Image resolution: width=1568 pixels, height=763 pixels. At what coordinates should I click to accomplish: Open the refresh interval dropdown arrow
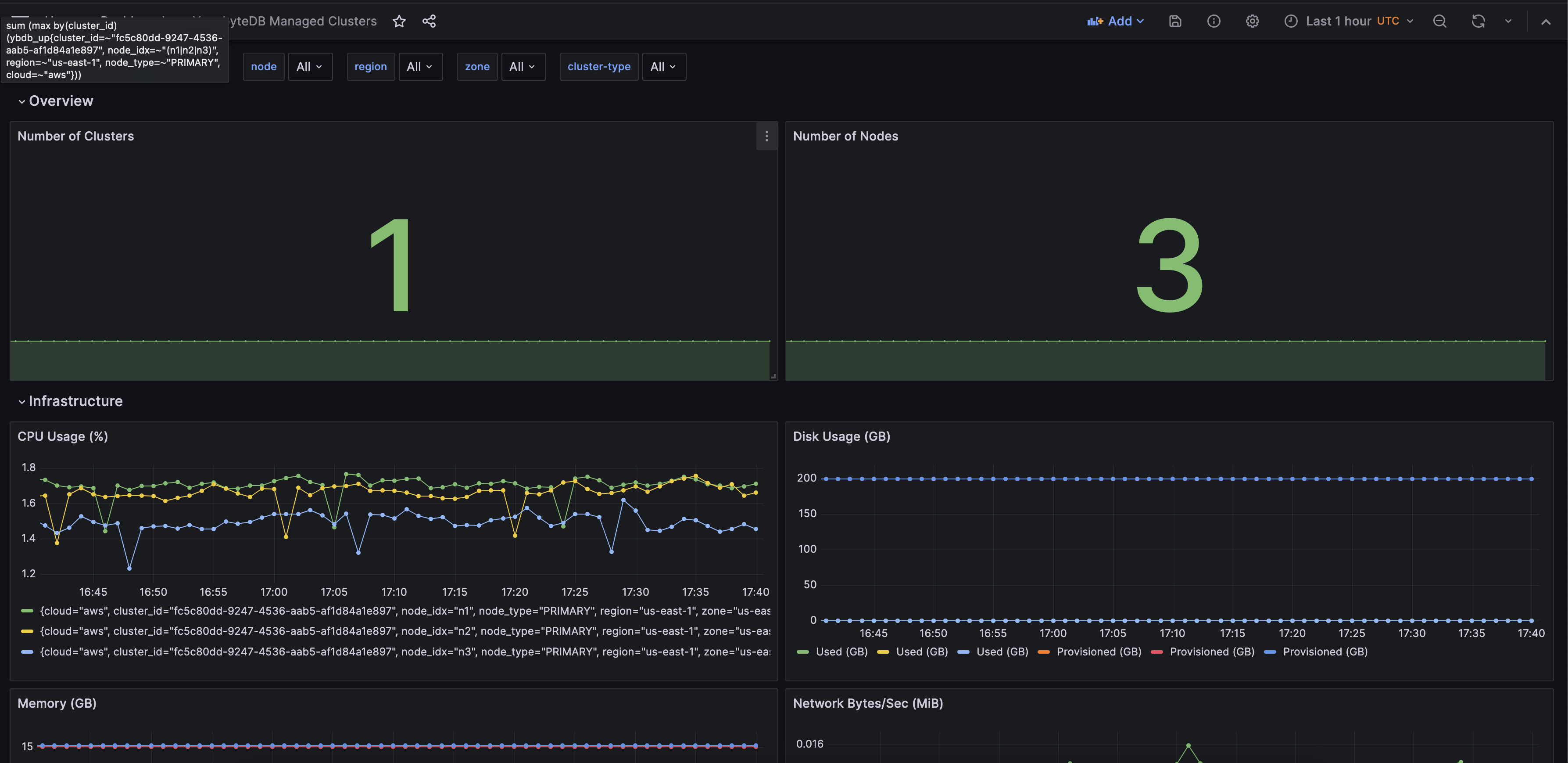click(1508, 22)
